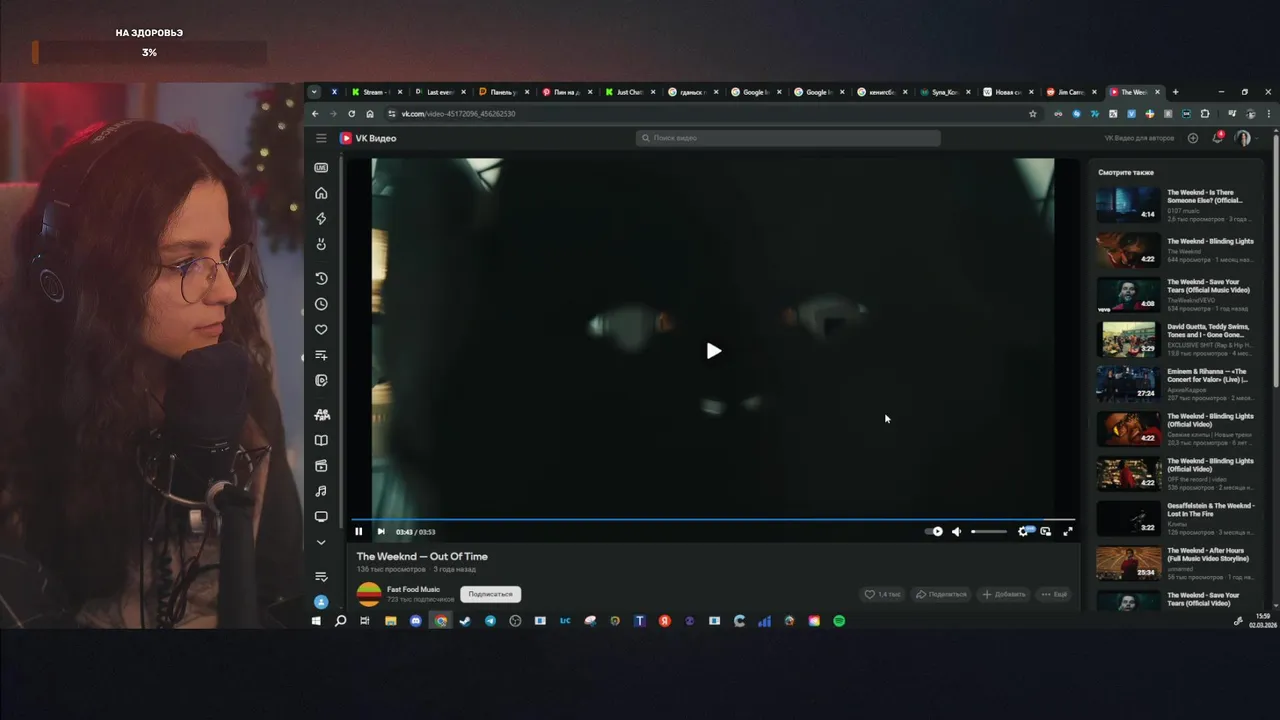Open the tab search dropdown arrow

click(314, 92)
